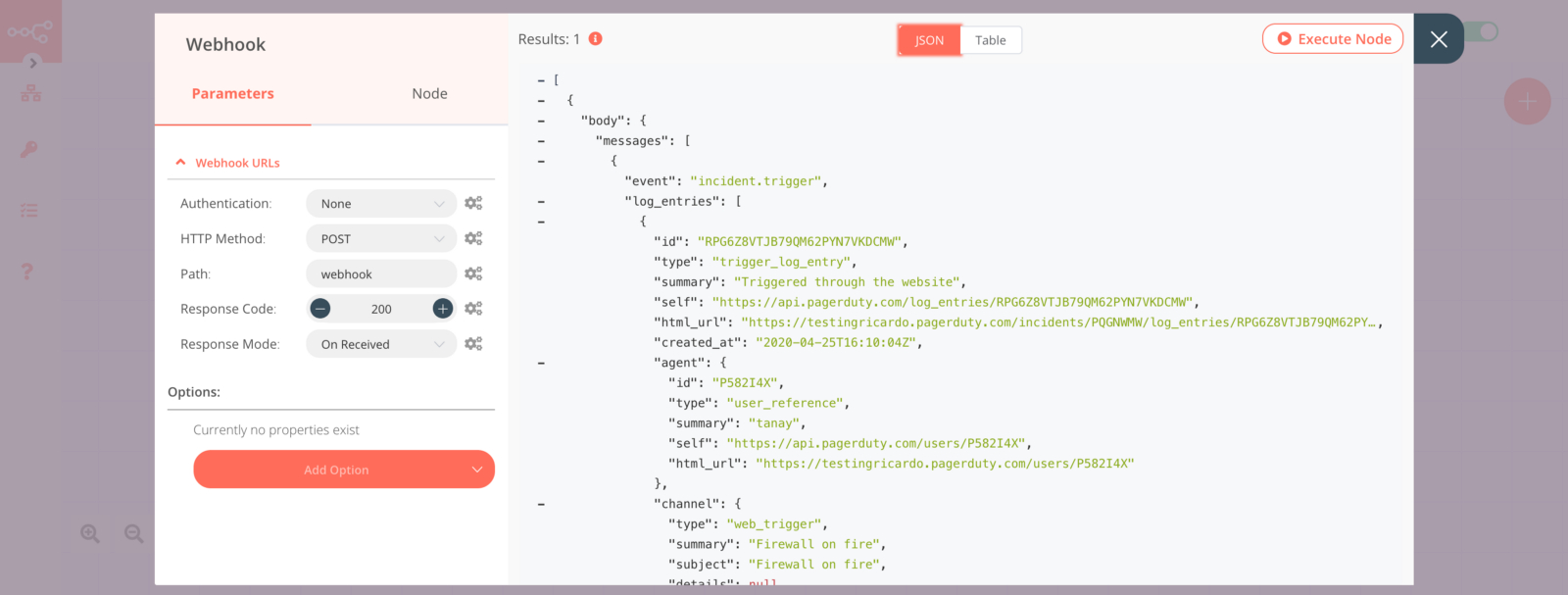Open Workflows icon in sidebar
1568x595 pixels.
(31, 93)
